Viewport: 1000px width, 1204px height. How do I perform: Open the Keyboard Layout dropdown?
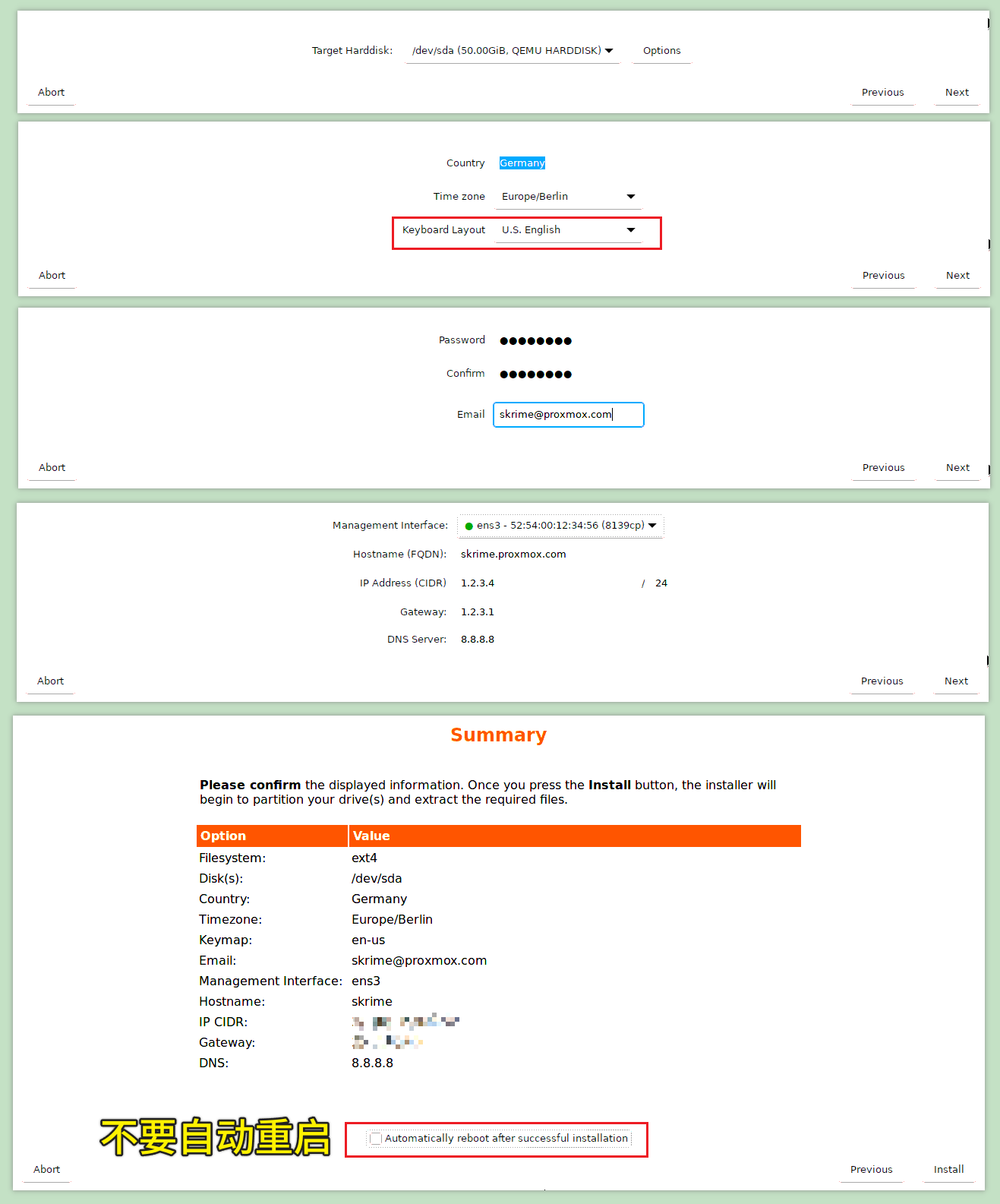(567, 230)
